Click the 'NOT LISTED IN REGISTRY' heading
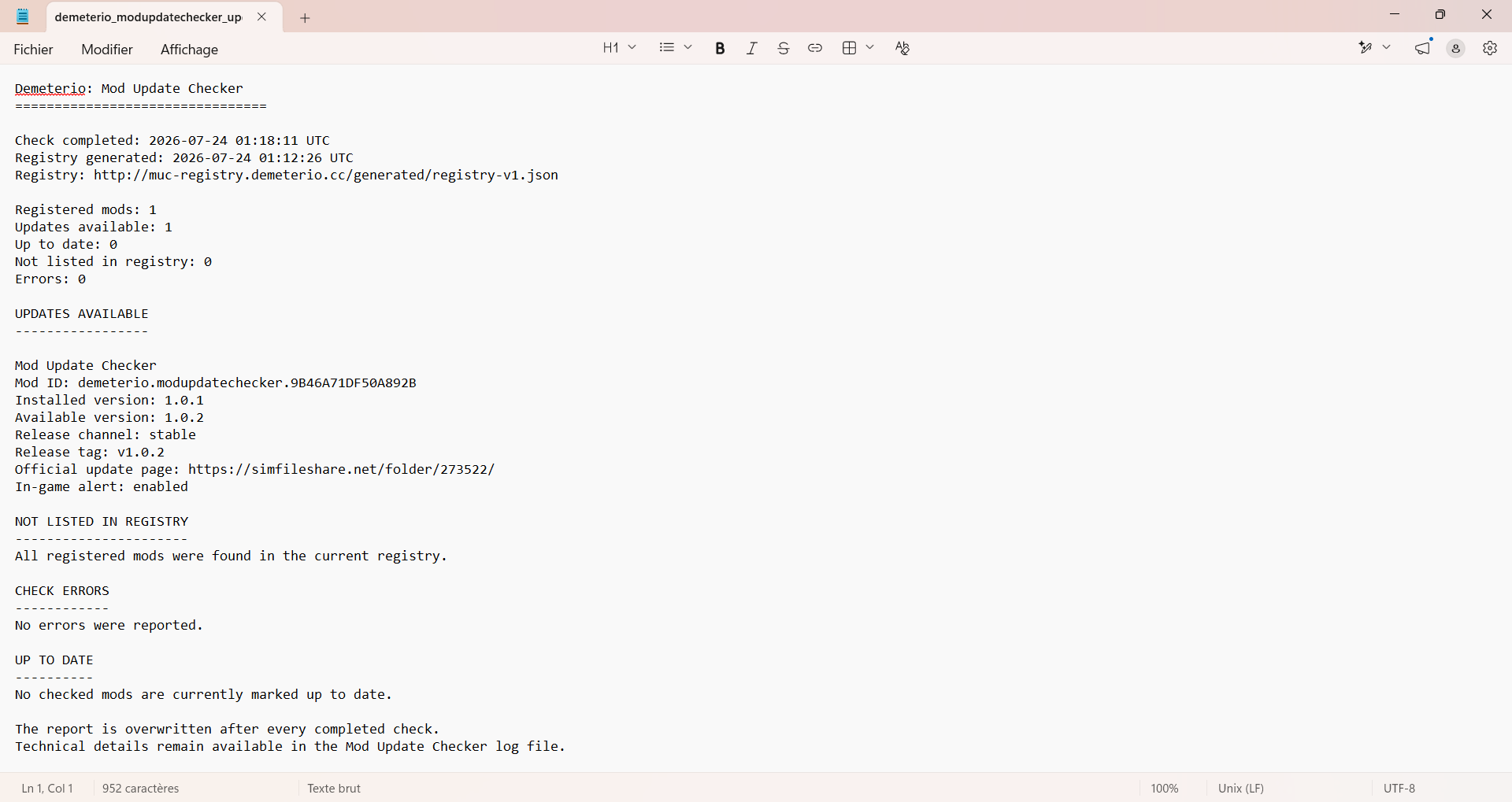 coord(102,522)
